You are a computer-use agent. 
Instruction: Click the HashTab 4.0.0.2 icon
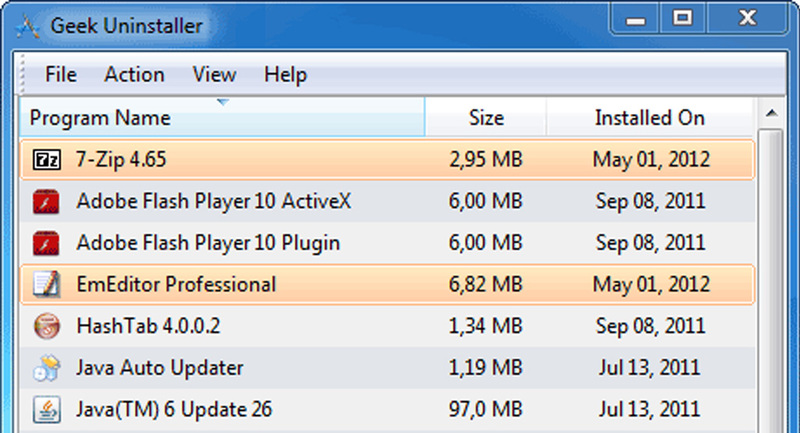click(45, 326)
